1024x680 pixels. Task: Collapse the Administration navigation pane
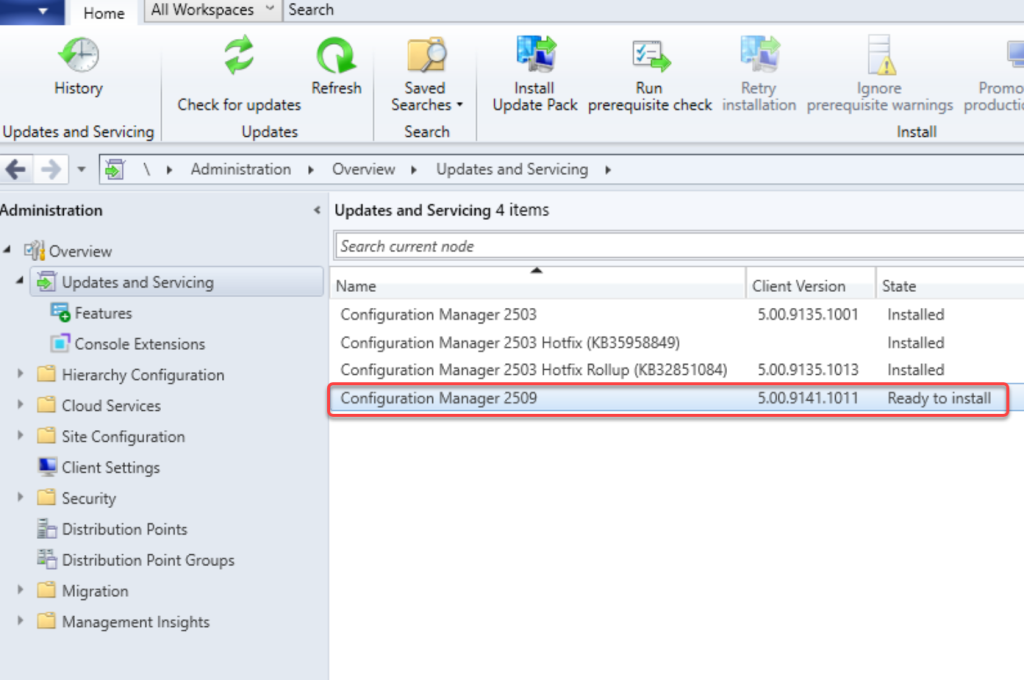click(317, 210)
